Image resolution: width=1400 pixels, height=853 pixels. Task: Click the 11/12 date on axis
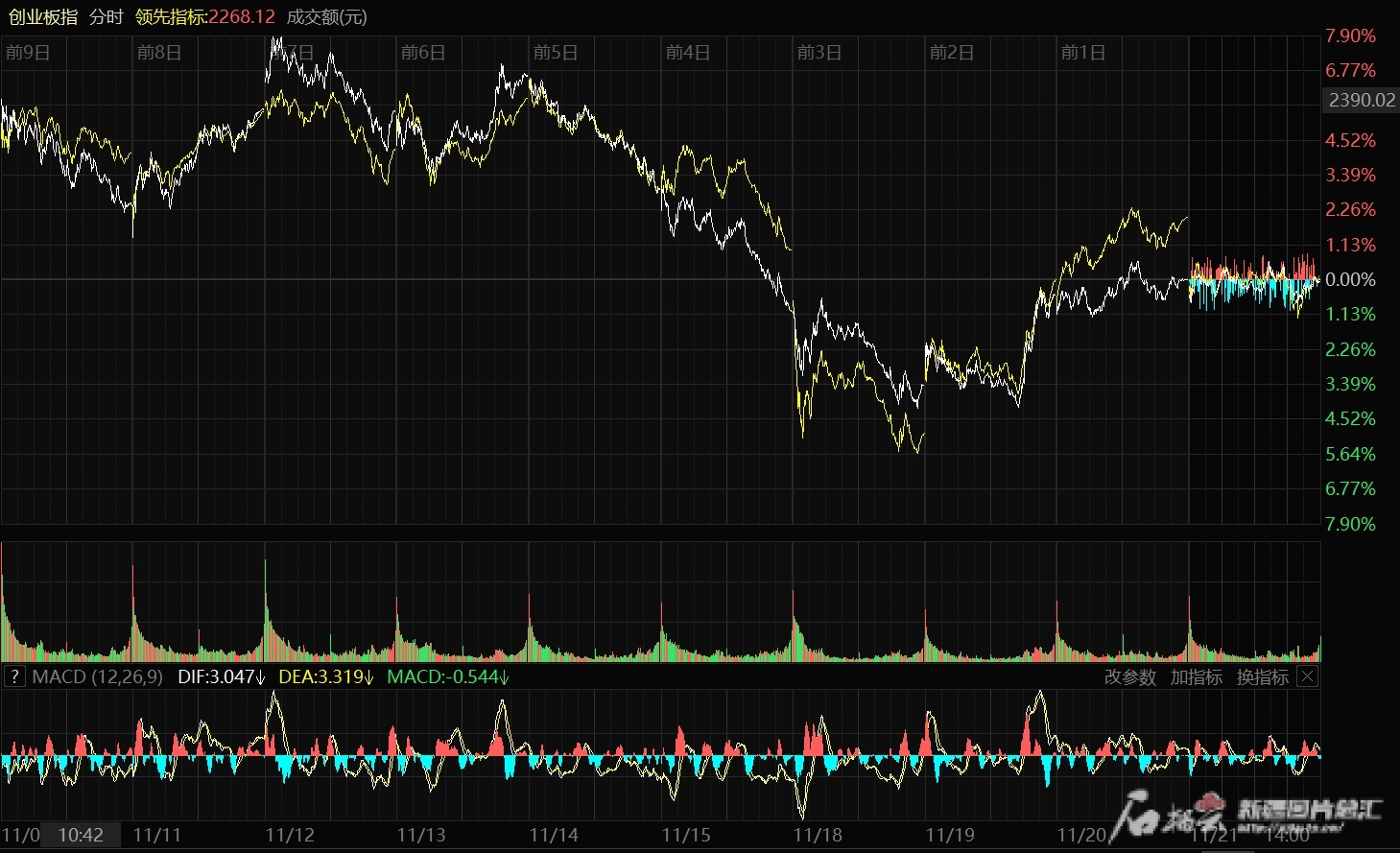click(290, 835)
